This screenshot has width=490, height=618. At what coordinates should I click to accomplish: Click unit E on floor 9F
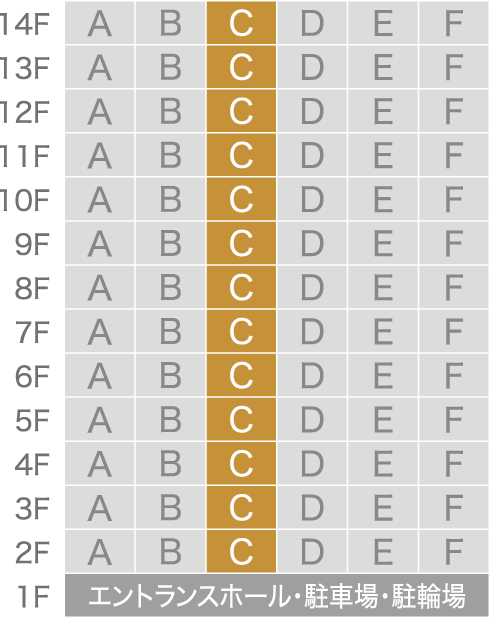pos(383,243)
